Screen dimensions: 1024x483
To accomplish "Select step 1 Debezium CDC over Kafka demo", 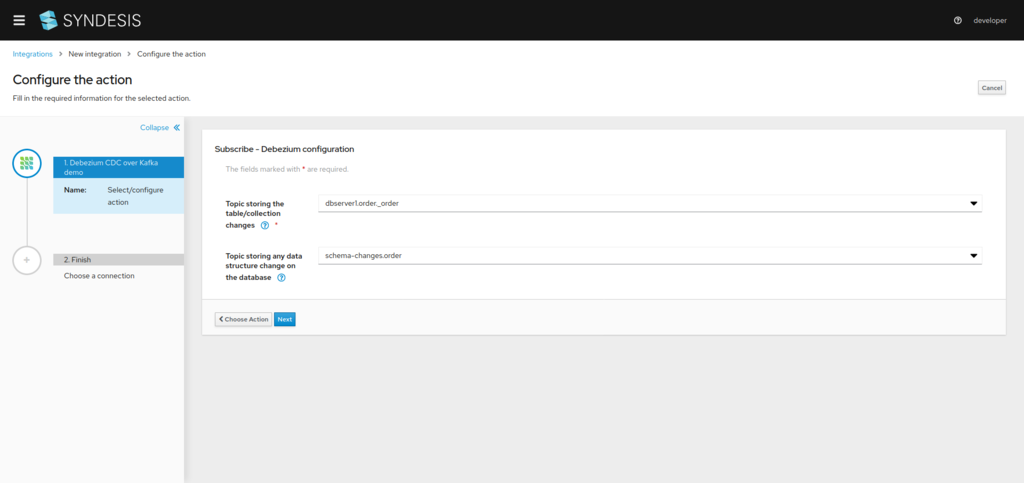I will [x=118, y=167].
